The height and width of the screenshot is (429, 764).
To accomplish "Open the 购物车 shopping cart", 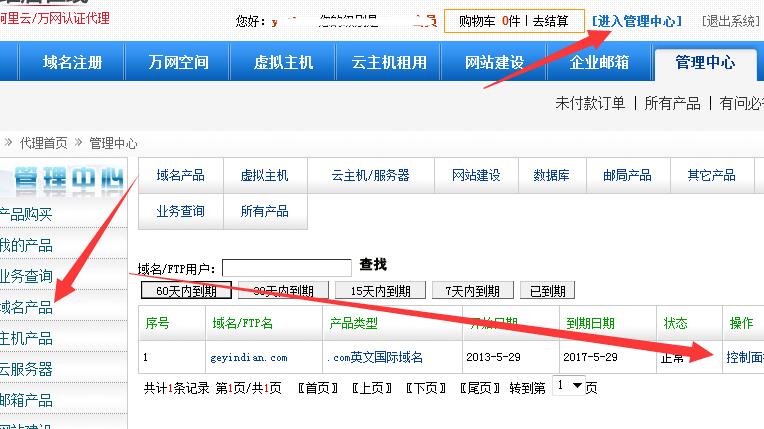I will (483, 21).
